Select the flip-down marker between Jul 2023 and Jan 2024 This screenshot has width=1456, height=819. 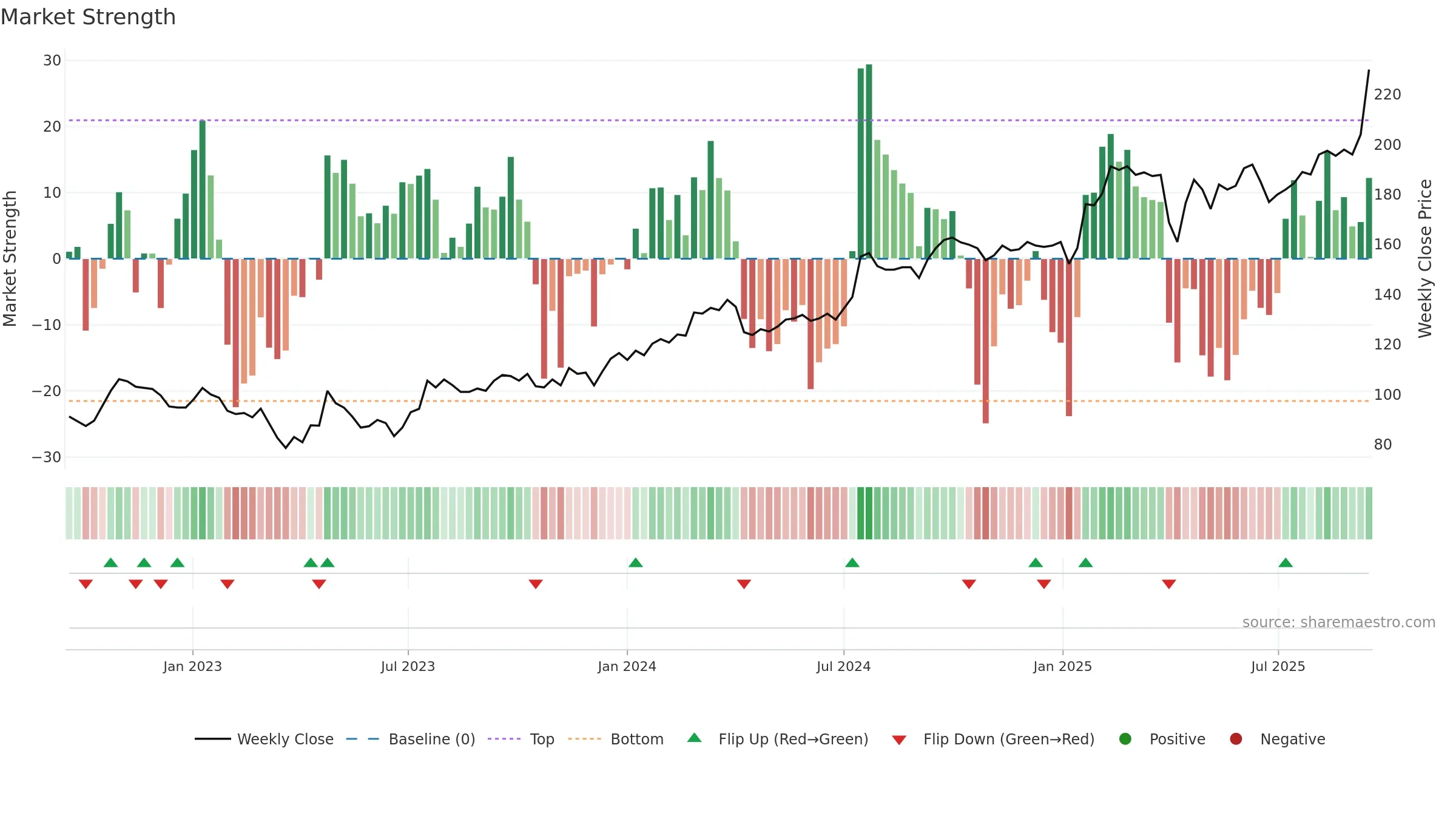click(536, 584)
